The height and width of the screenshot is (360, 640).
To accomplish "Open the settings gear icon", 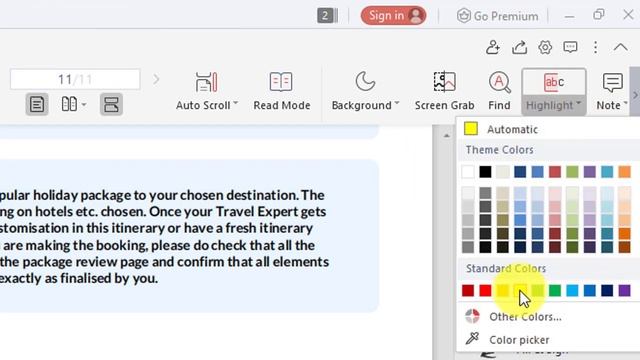I will (545, 47).
